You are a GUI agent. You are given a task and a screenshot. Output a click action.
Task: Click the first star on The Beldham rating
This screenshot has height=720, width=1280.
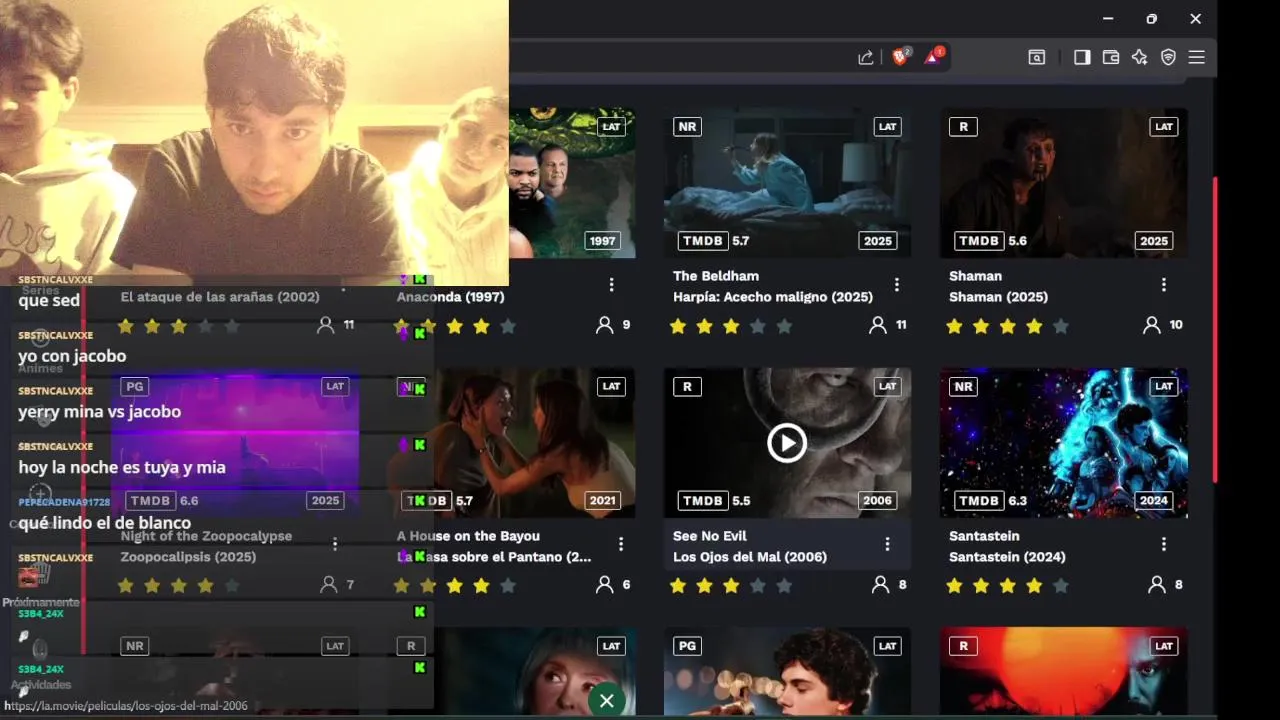(678, 326)
